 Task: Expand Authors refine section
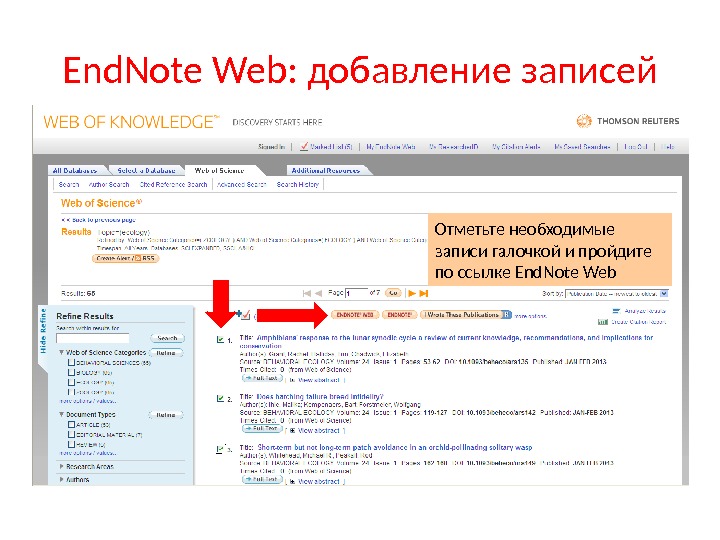point(62,479)
